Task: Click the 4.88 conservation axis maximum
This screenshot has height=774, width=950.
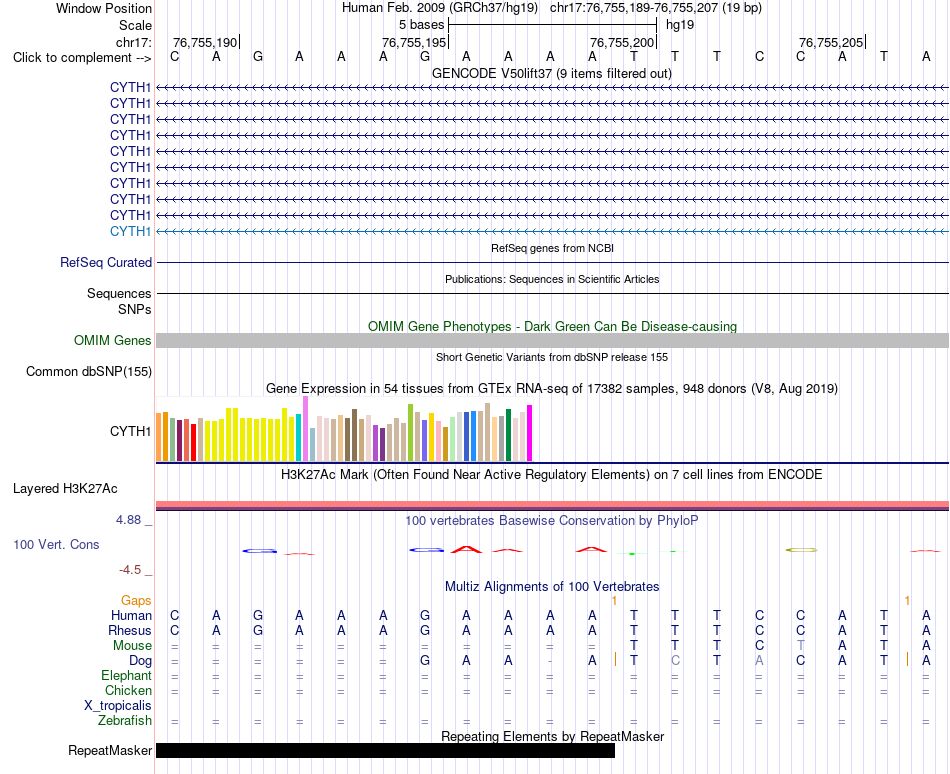Action: click(x=128, y=520)
